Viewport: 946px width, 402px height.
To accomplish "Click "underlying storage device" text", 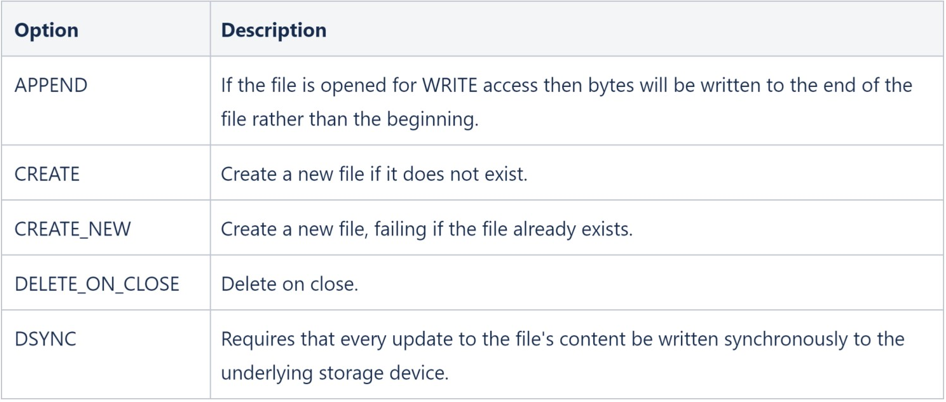I will click(335, 374).
